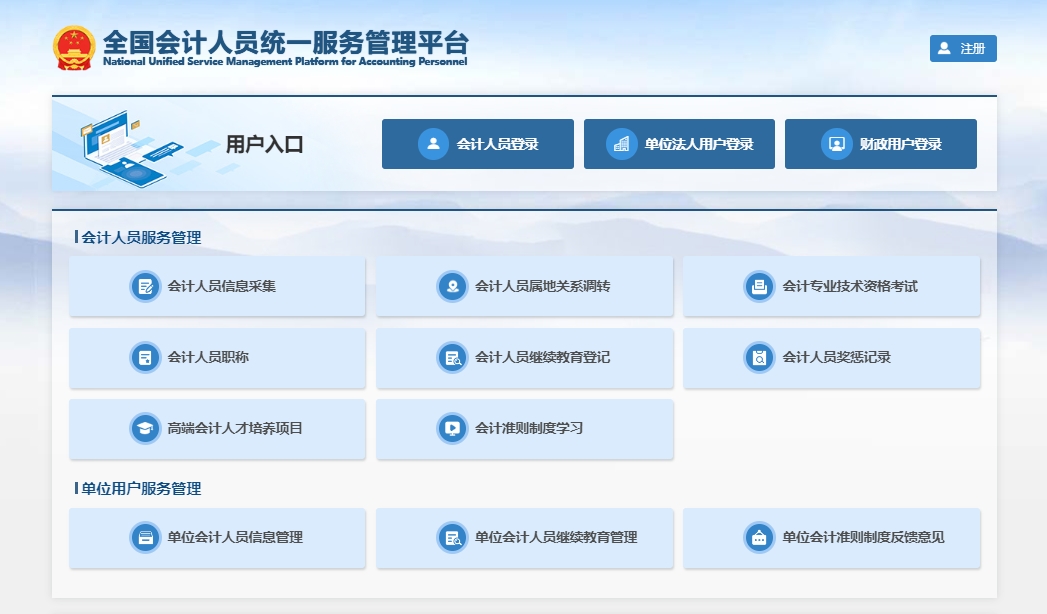Click the 会计专业技术资格考试 exam icon
The image size is (1047, 614).
pyautogui.click(x=759, y=287)
